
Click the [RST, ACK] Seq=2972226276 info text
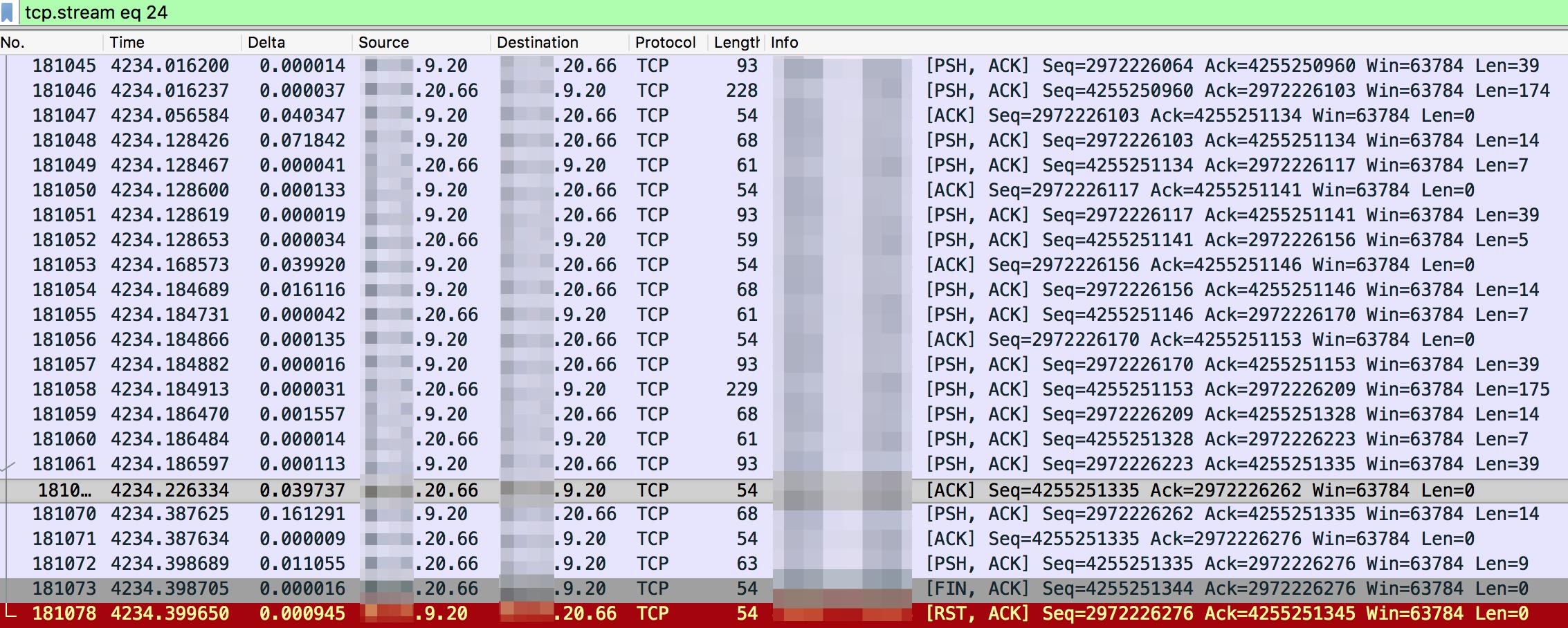(x=1227, y=613)
